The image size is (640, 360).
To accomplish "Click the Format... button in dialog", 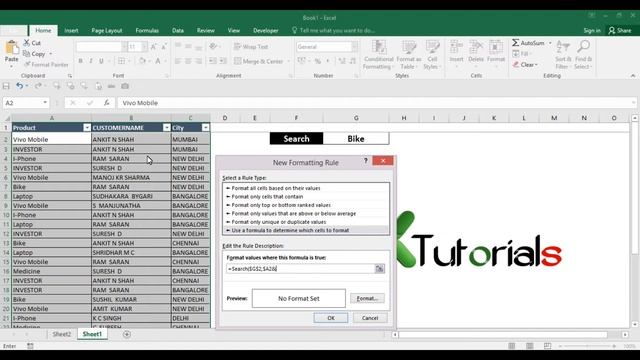I will coord(367,298).
